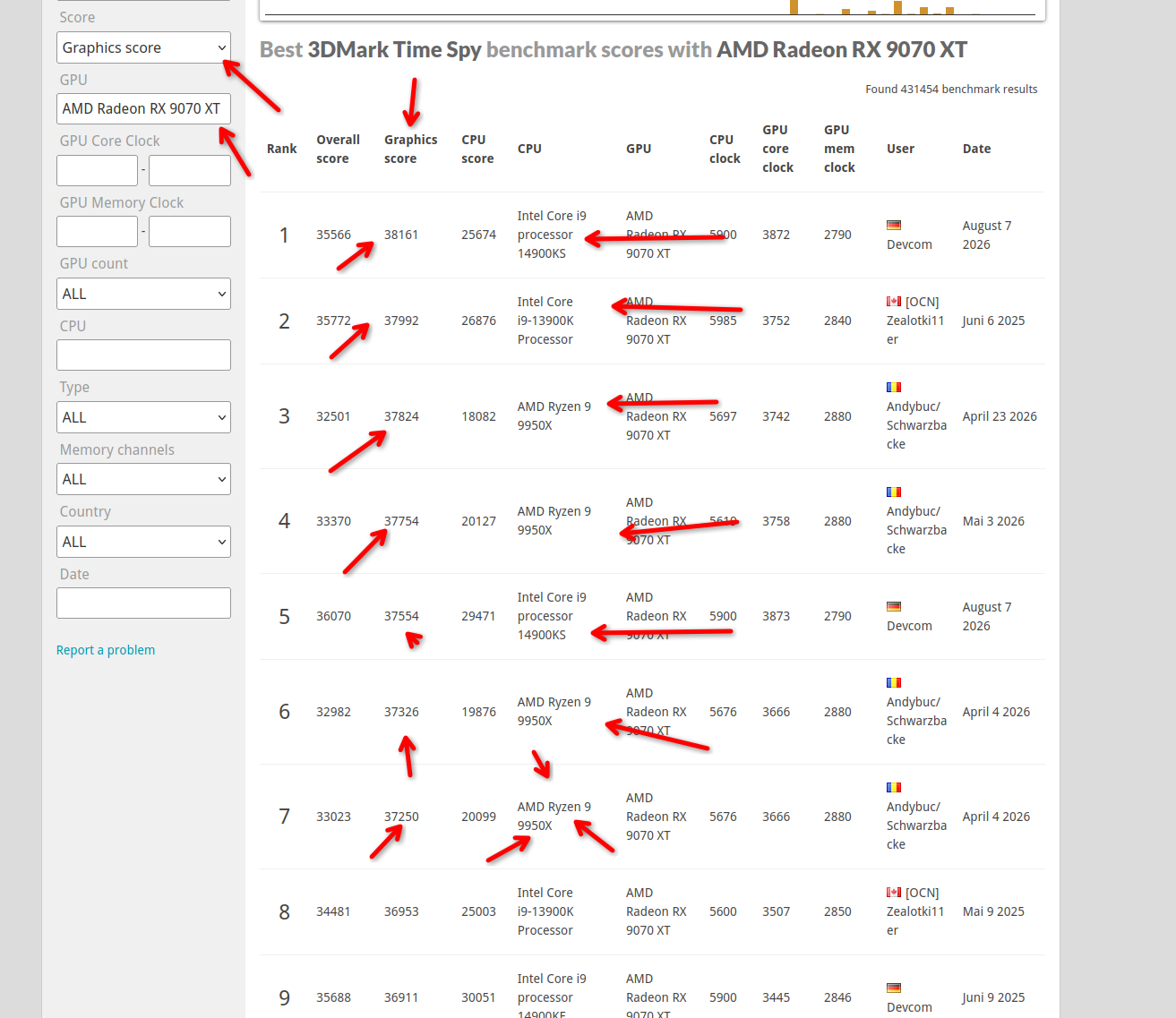The height and width of the screenshot is (1018, 1176).
Task: Open the GPU count dropdown
Action: point(143,294)
